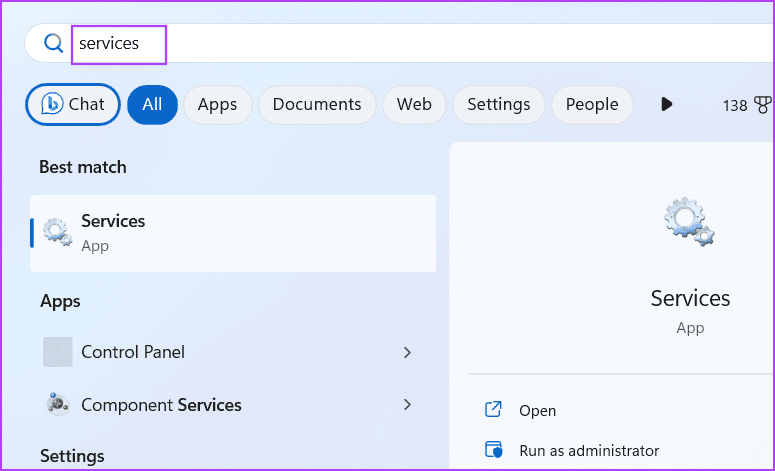Click the Control Panel icon

pos(58,352)
